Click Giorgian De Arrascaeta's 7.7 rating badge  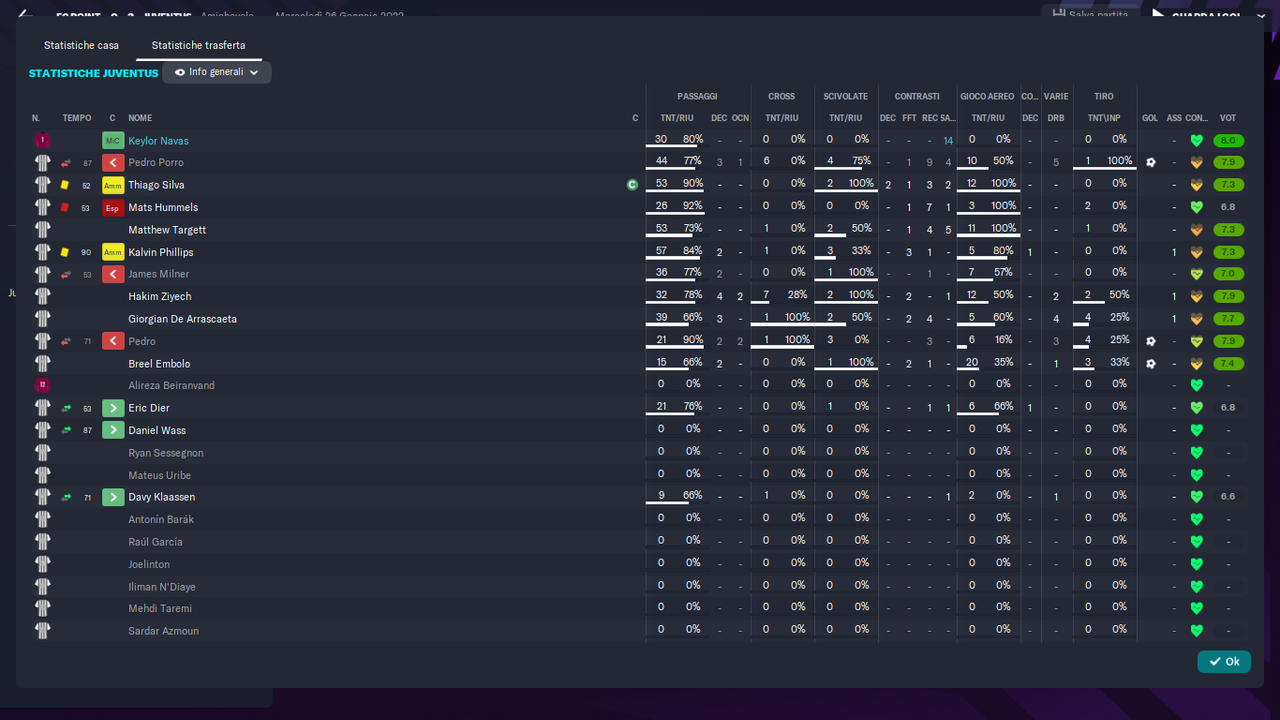click(1228, 319)
